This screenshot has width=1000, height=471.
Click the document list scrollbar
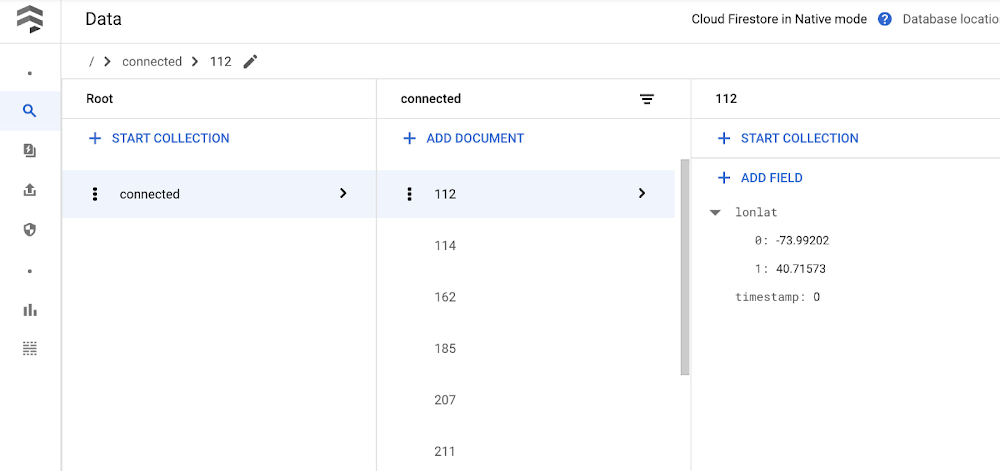point(684,267)
